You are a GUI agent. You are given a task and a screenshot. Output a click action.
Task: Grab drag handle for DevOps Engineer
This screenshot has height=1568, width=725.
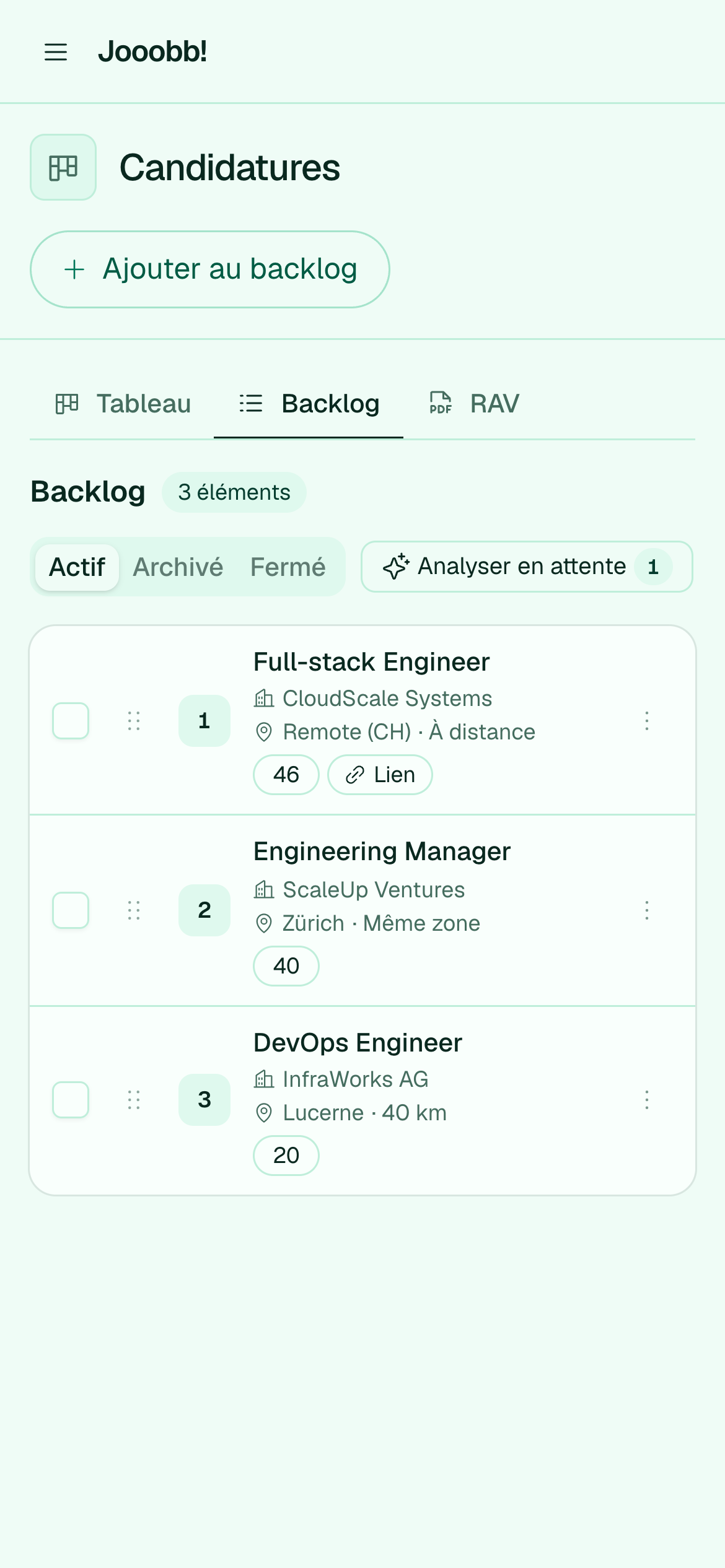[134, 1100]
